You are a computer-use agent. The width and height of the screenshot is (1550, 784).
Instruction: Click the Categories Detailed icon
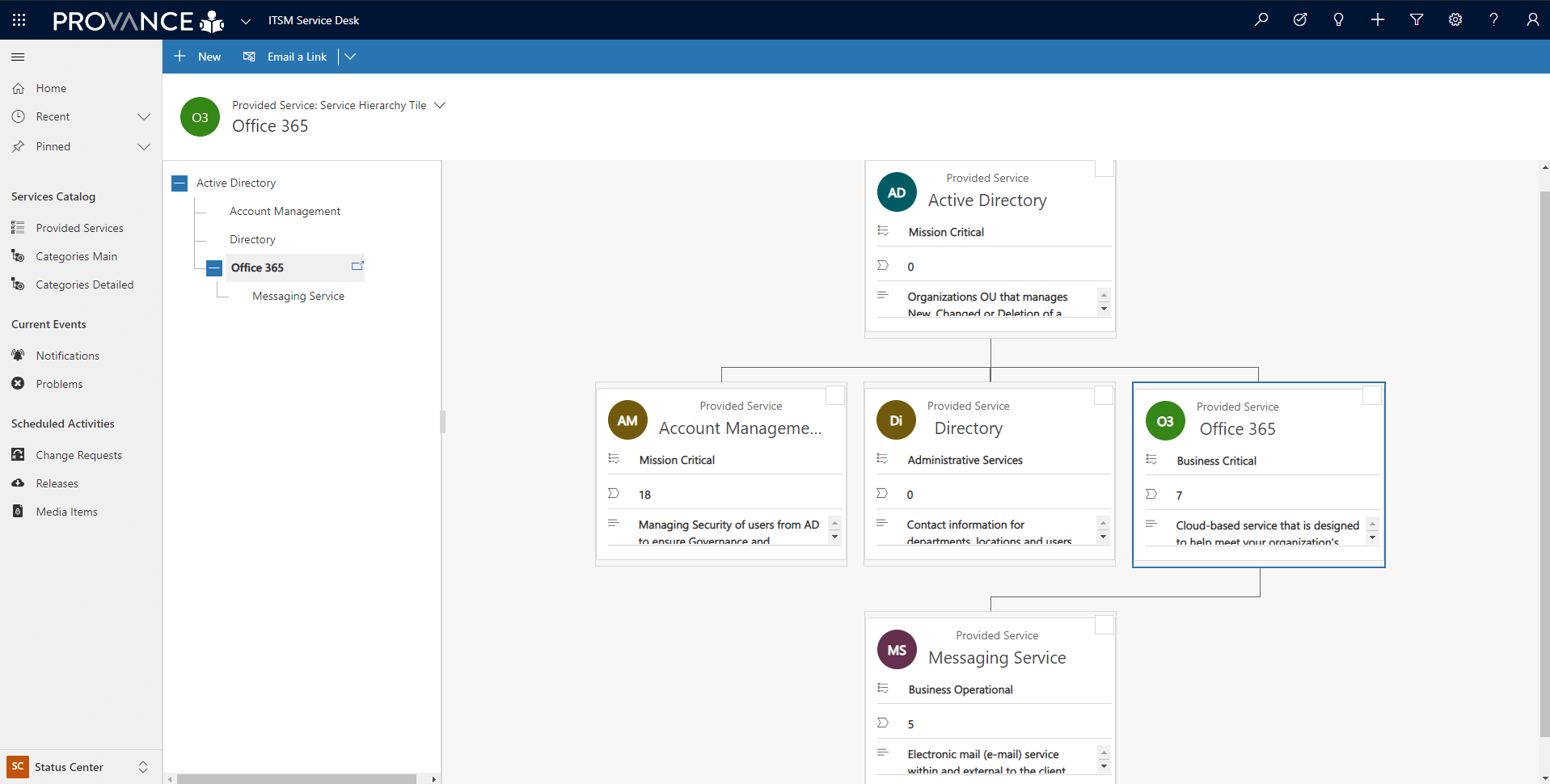18,285
